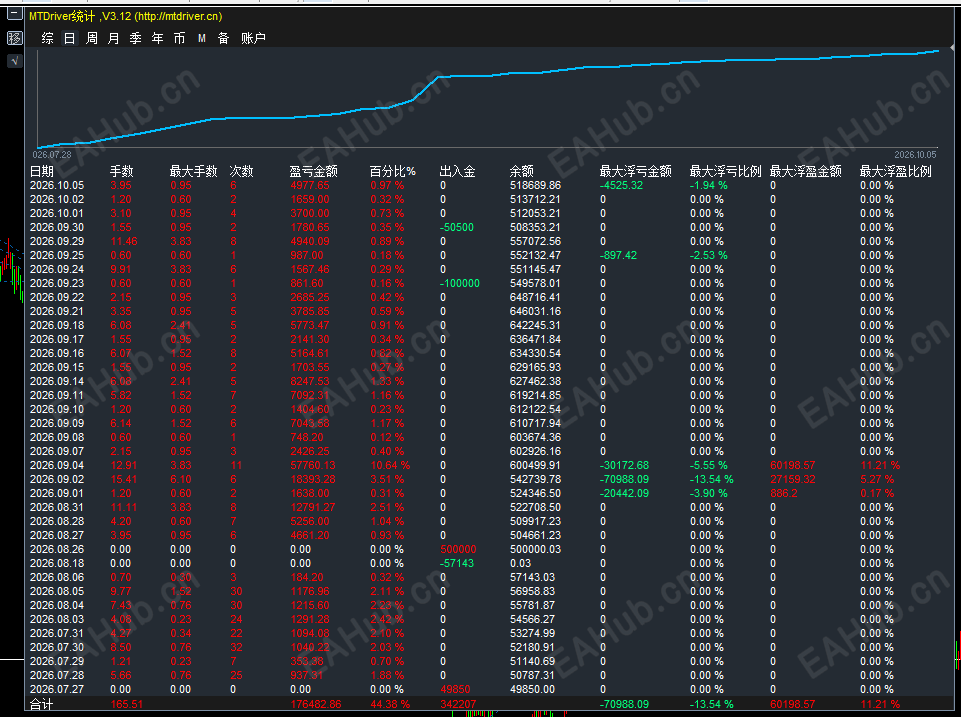Select the 出入金 column header
Screen dimensions: 961x717
(458, 172)
